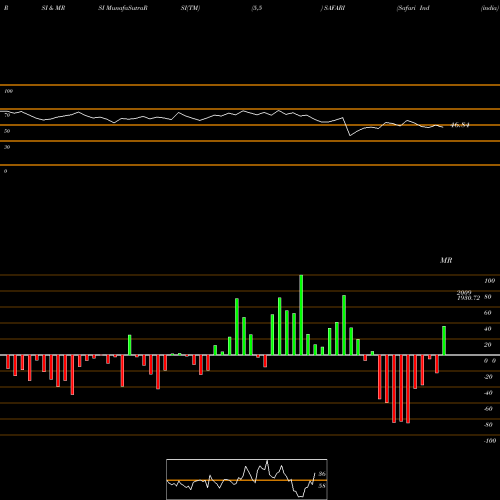Click the RSI axis label 70
Viewport: 500px width, 500px height.
click(7, 115)
